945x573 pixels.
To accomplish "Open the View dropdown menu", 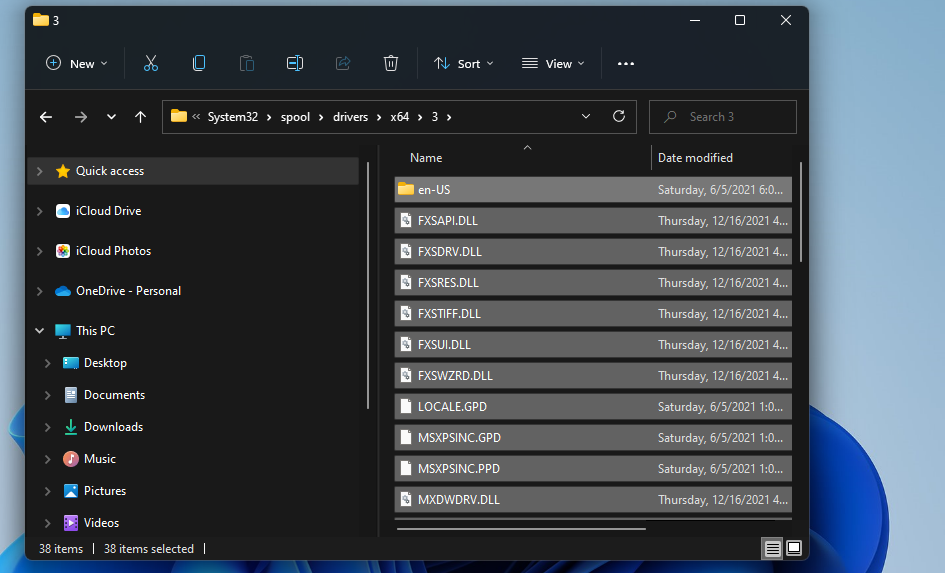I will pyautogui.click(x=553, y=63).
